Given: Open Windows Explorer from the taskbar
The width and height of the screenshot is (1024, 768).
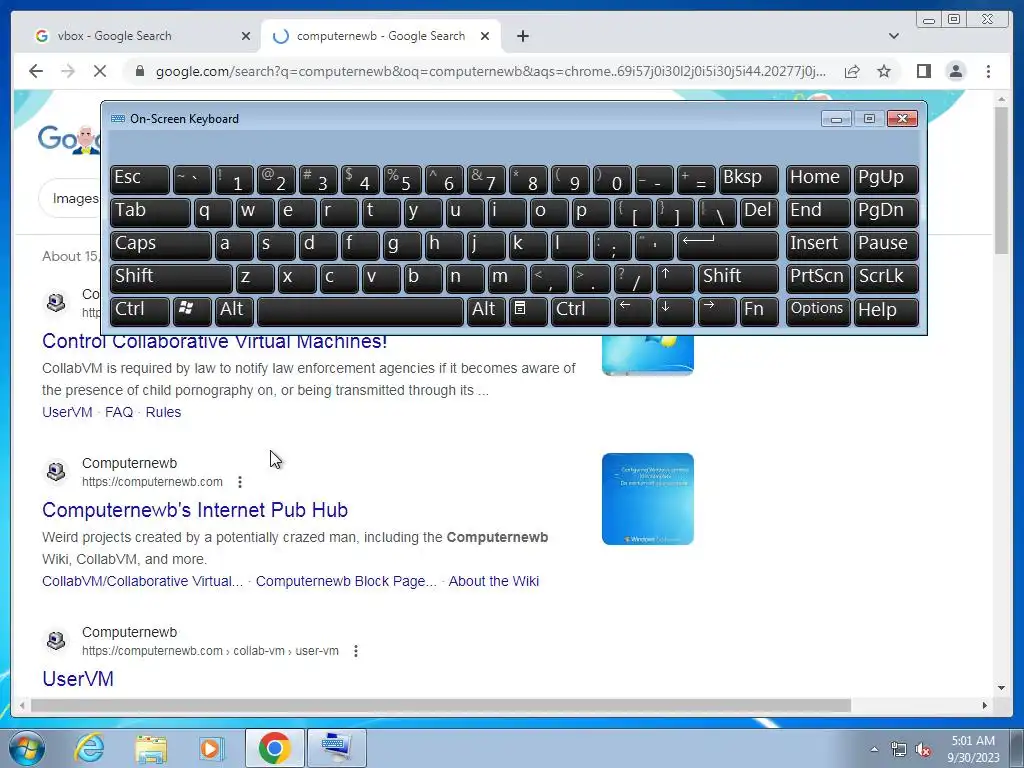Looking at the screenshot, I should click(151, 748).
